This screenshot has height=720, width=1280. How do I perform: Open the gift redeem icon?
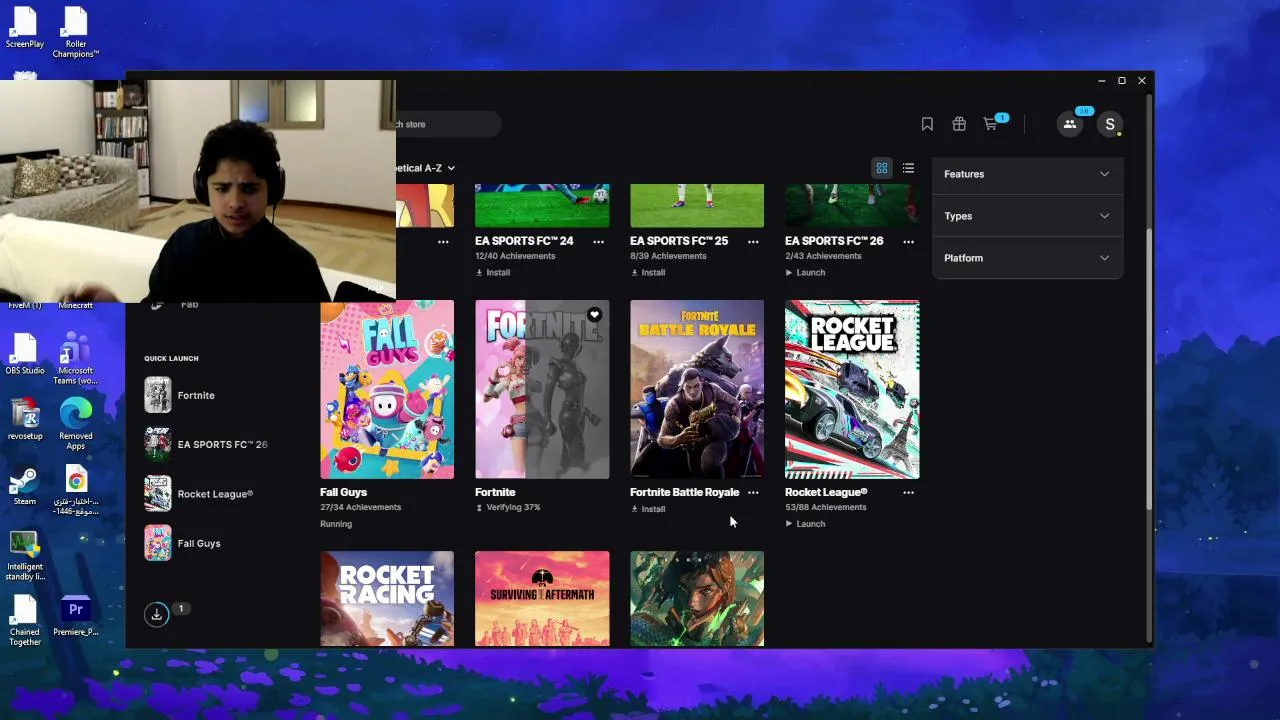click(959, 124)
